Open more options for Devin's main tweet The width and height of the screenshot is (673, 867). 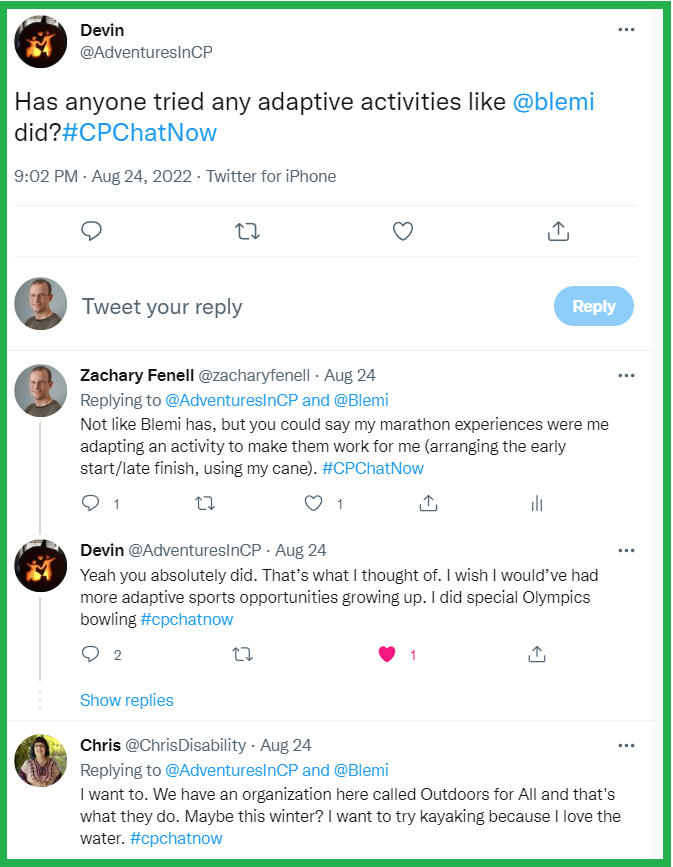click(x=626, y=30)
